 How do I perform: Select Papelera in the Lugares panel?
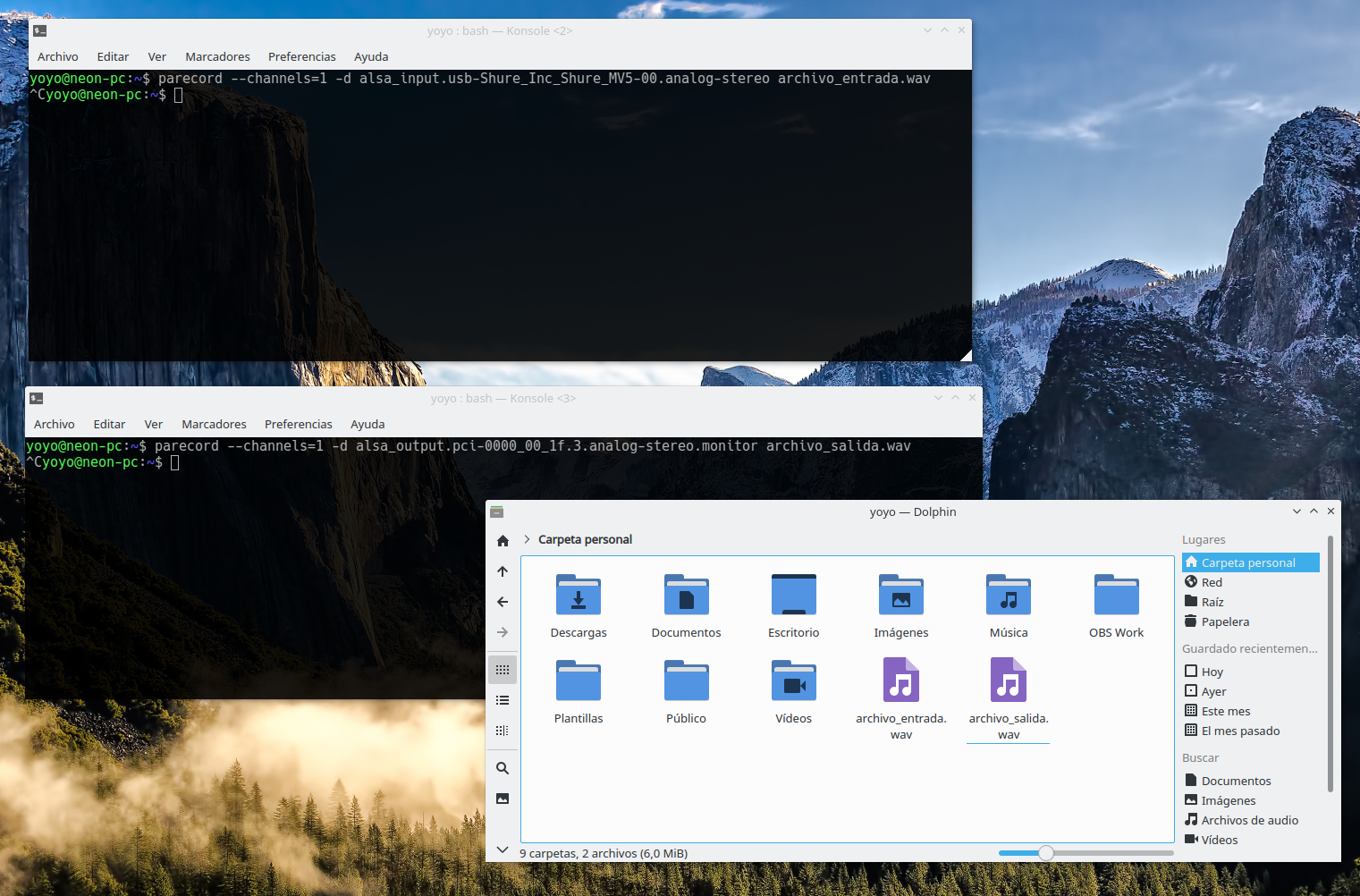1225,621
